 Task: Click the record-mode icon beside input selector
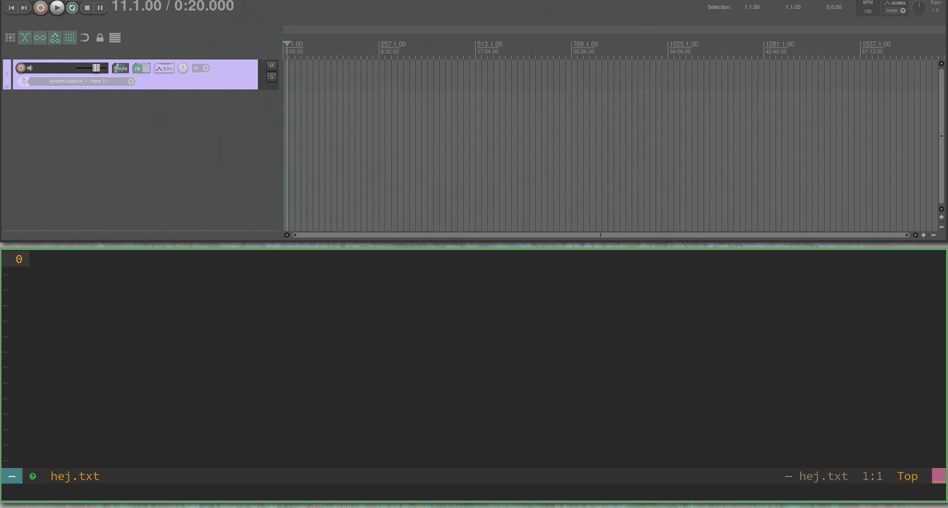[23, 81]
